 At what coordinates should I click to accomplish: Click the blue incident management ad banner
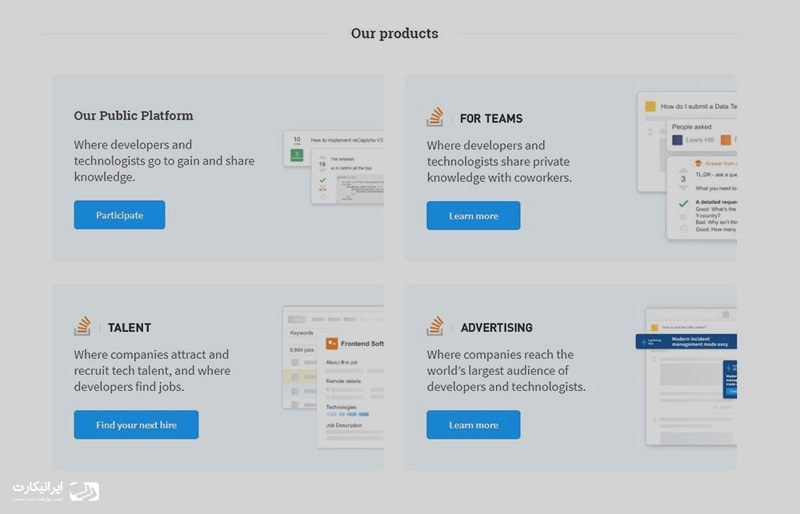point(686,341)
